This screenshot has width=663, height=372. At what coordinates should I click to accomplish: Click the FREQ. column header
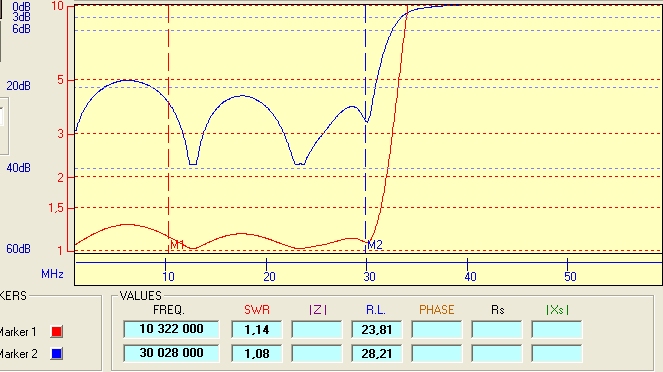pyautogui.click(x=169, y=310)
